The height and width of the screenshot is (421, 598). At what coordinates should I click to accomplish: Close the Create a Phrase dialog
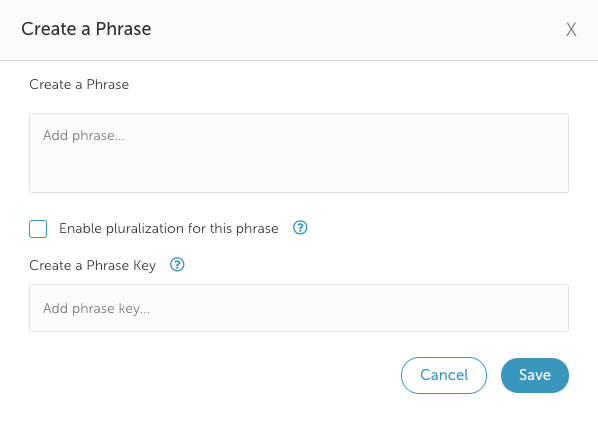point(571,29)
